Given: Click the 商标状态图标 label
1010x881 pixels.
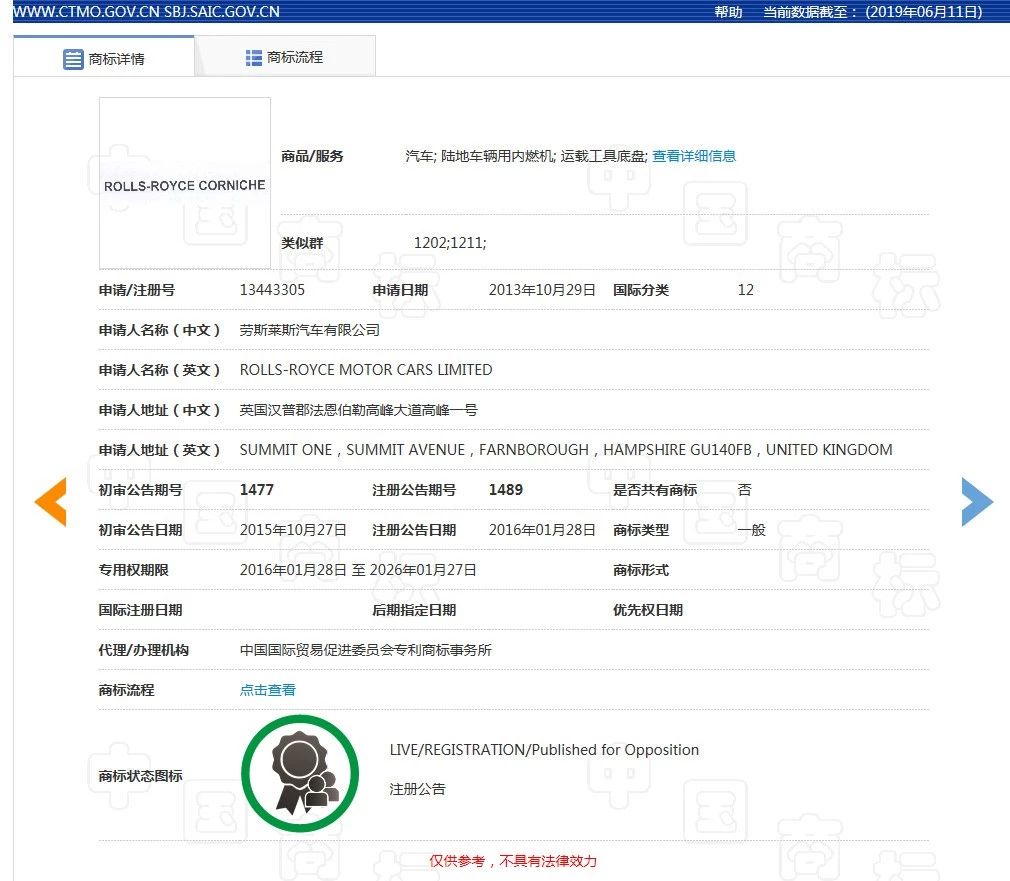Looking at the screenshot, I should tap(140, 776).
